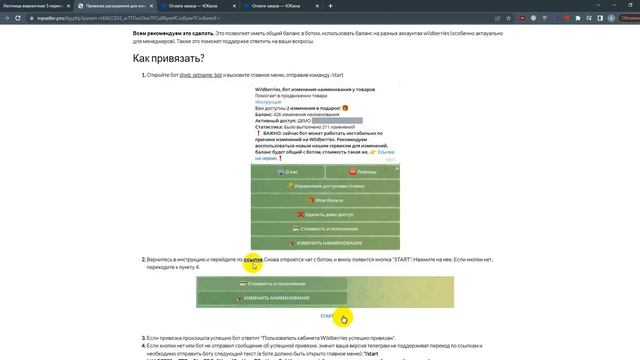The image size is (640, 360).
Task: Share this page using the share icon
Action: click(497, 18)
